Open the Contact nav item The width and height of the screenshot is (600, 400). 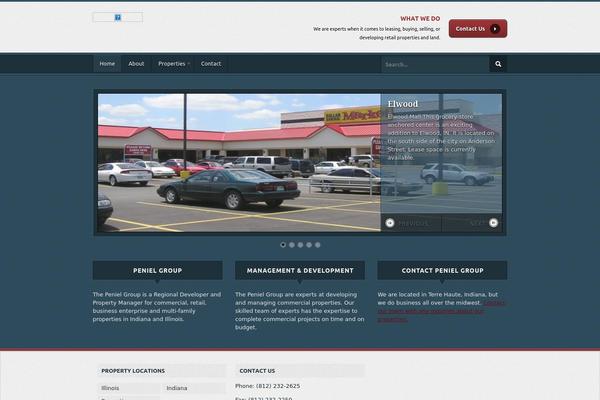coord(211,64)
